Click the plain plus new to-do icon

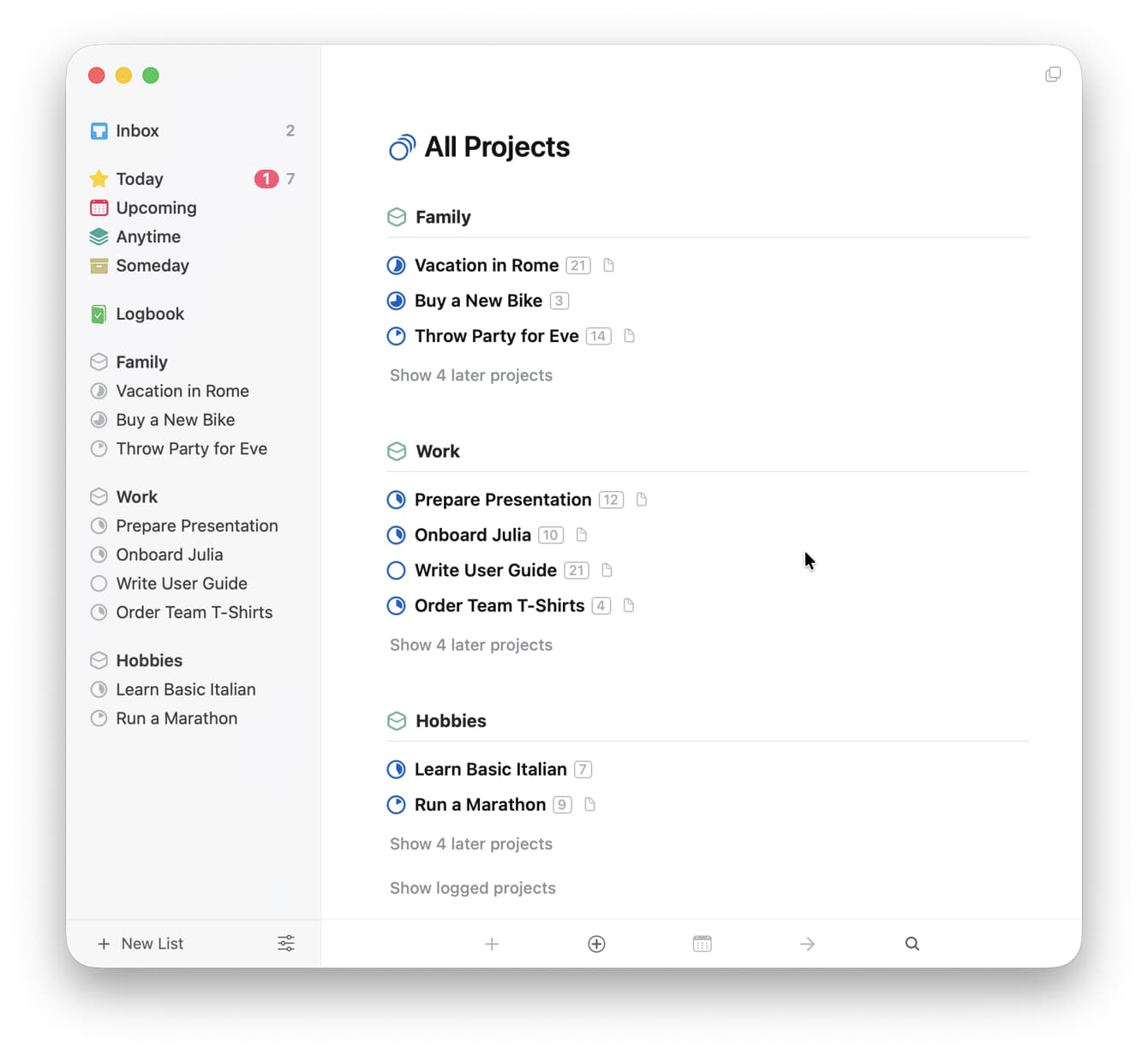pyautogui.click(x=492, y=944)
